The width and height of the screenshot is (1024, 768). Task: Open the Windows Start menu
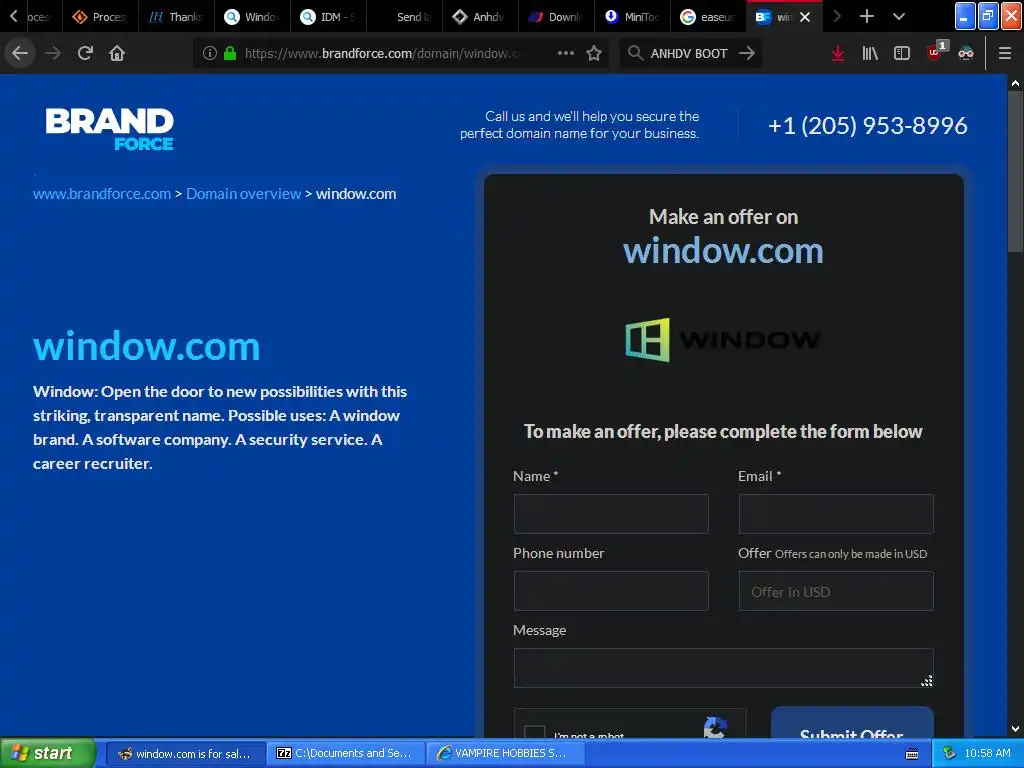pyautogui.click(x=47, y=754)
